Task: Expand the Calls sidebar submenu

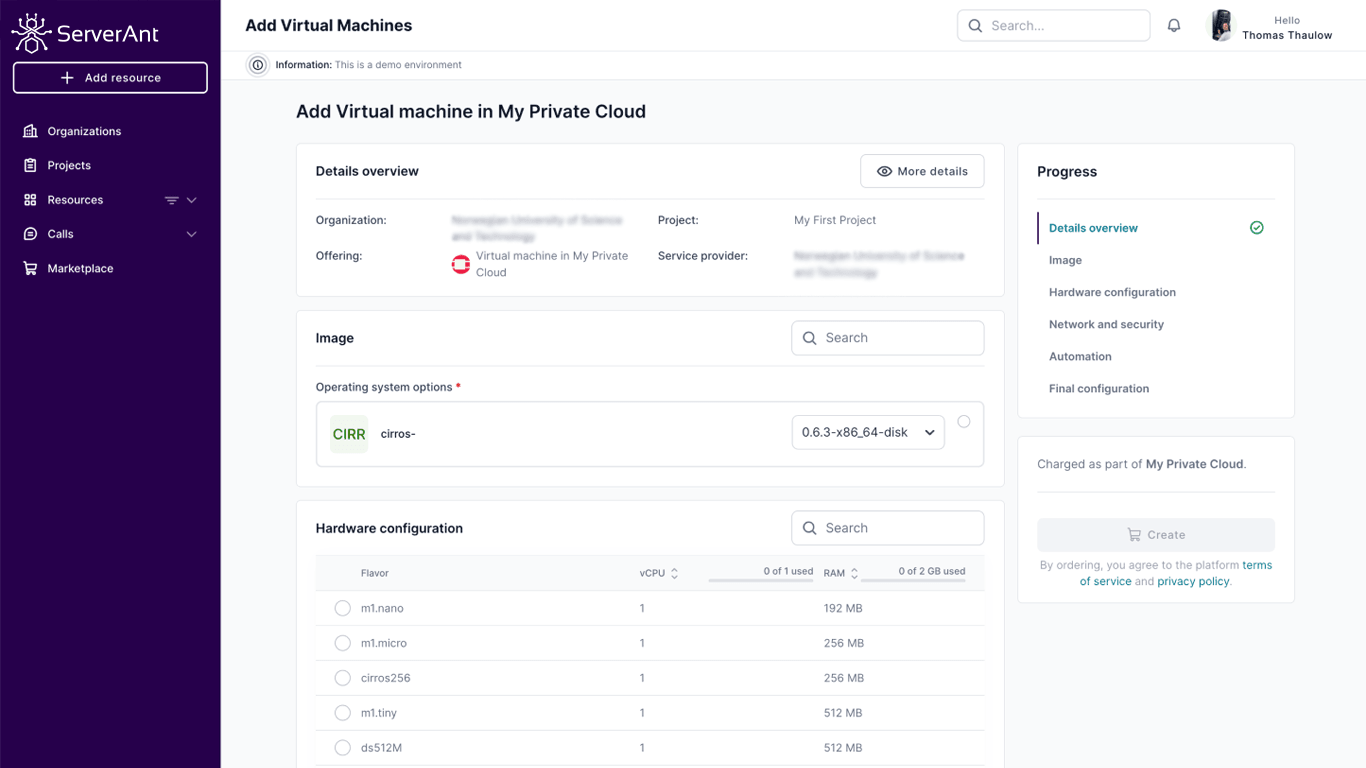Action: pos(192,234)
